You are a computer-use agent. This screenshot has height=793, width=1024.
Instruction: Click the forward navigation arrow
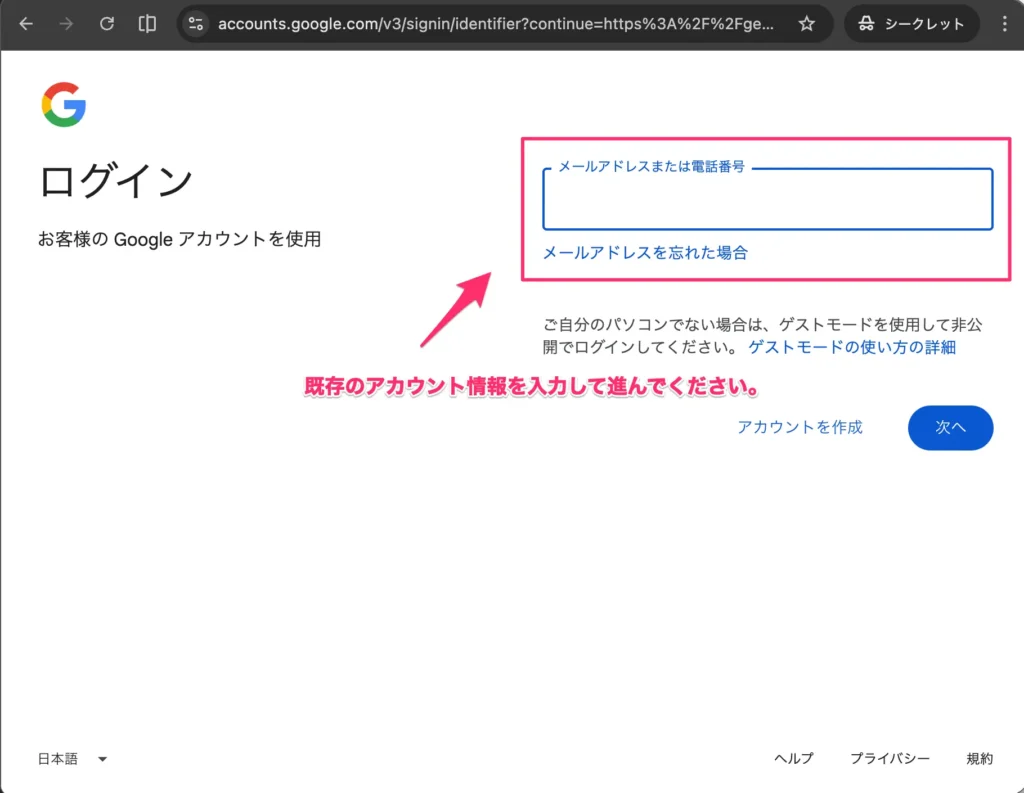click(x=66, y=24)
